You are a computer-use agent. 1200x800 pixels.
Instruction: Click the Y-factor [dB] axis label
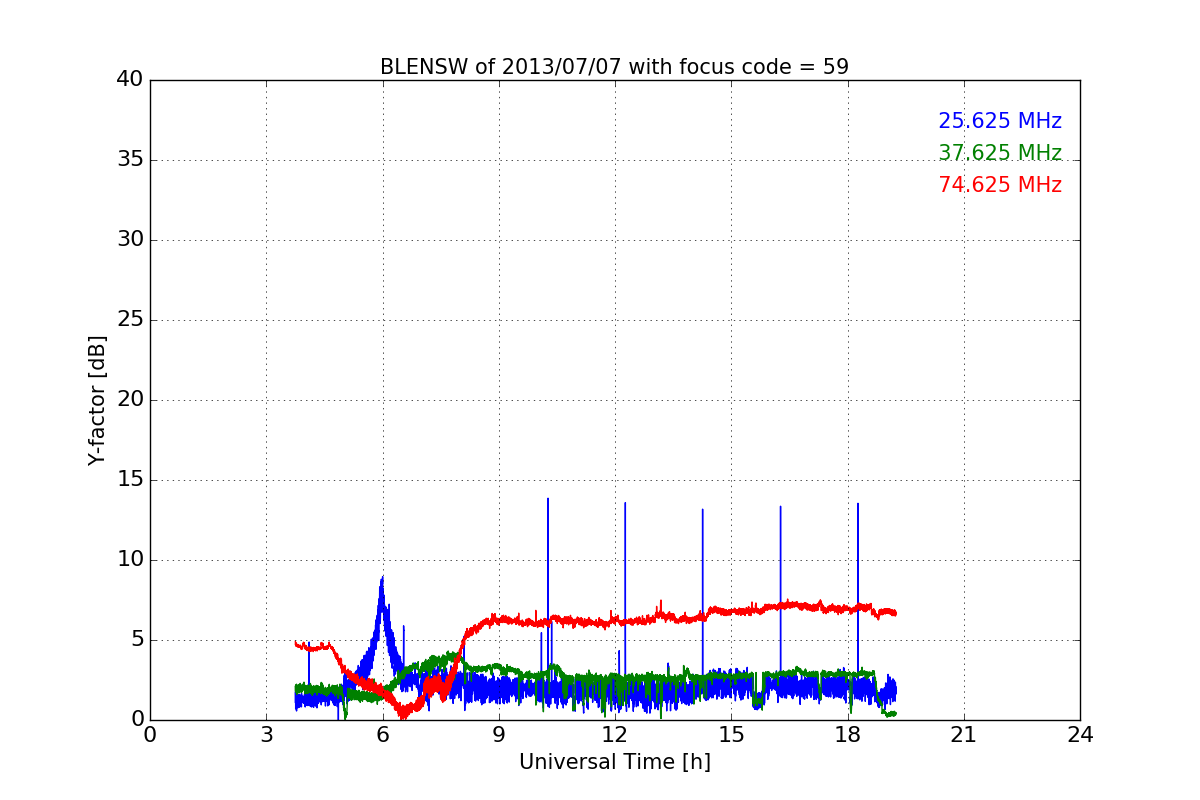pos(97,400)
